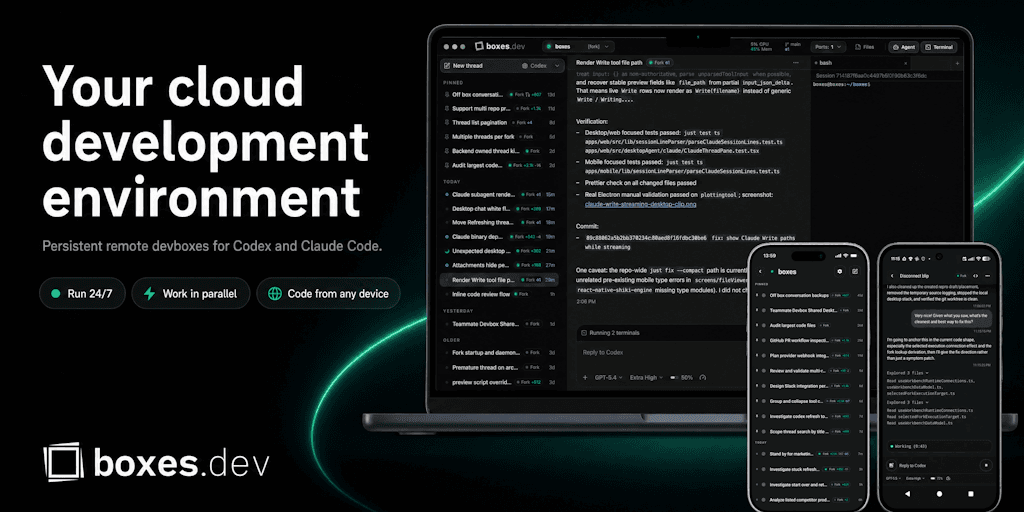This screenshot has height=512, width=1024.
Task: Click the Fork badge beside Render Write tool title
Action: point(659,63)
